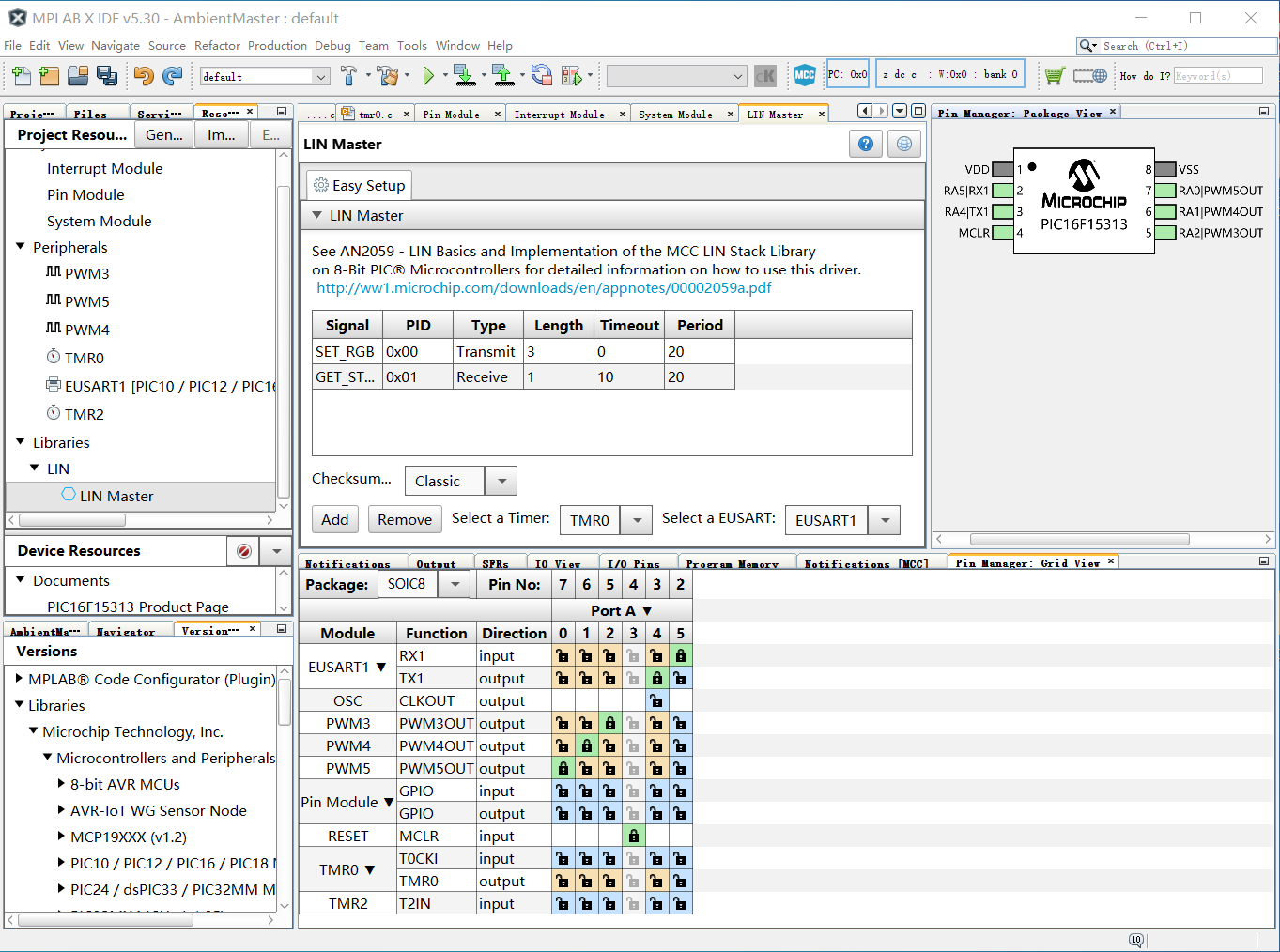The height and width of the screenshot is (952, 1280).
Task: Click the Redo arrow icon
Action: tap(173, 76)
